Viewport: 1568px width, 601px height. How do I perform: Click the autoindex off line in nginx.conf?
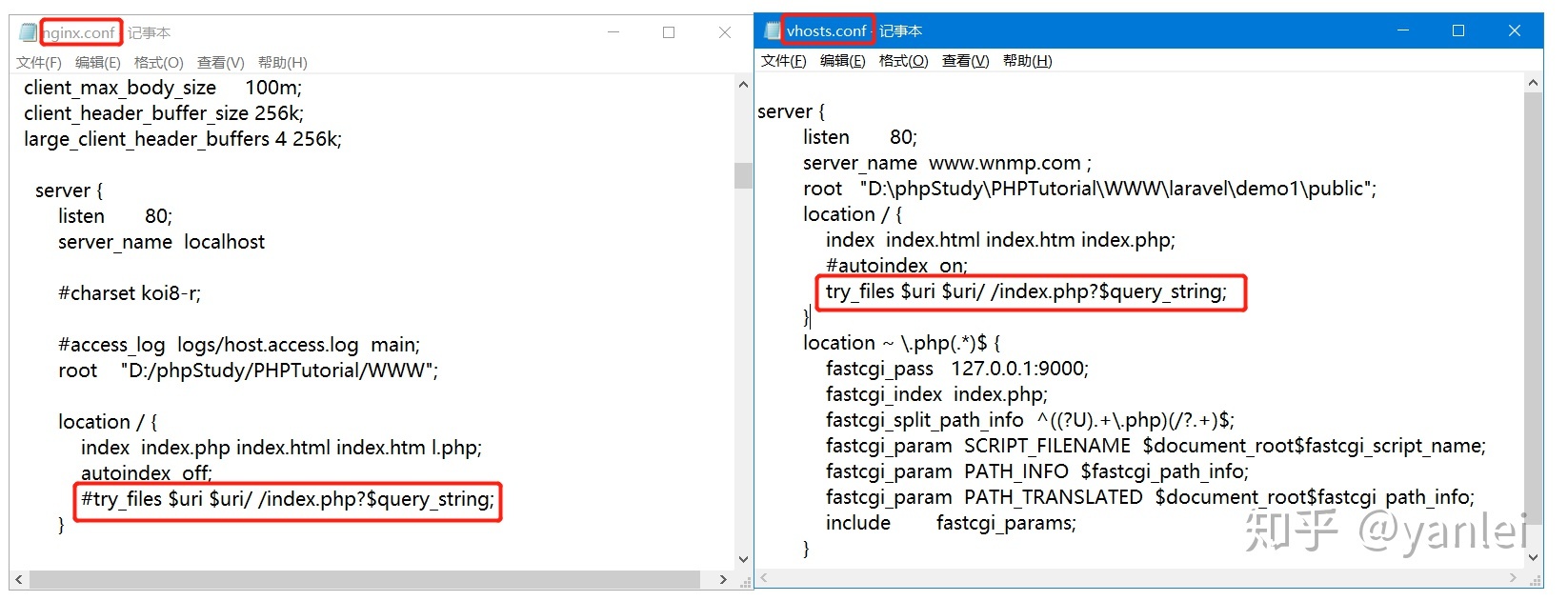(147, 473)
